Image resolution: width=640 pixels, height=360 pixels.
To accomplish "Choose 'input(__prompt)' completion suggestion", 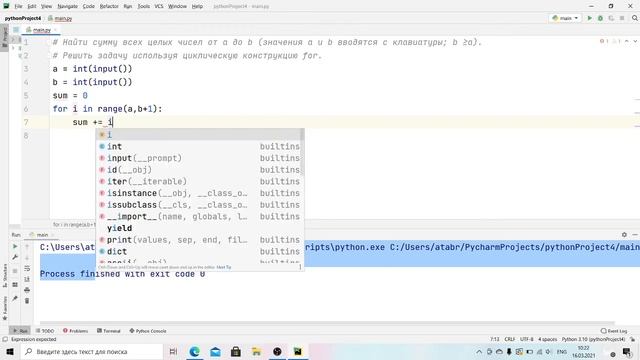I will click(x=200, y=158).
